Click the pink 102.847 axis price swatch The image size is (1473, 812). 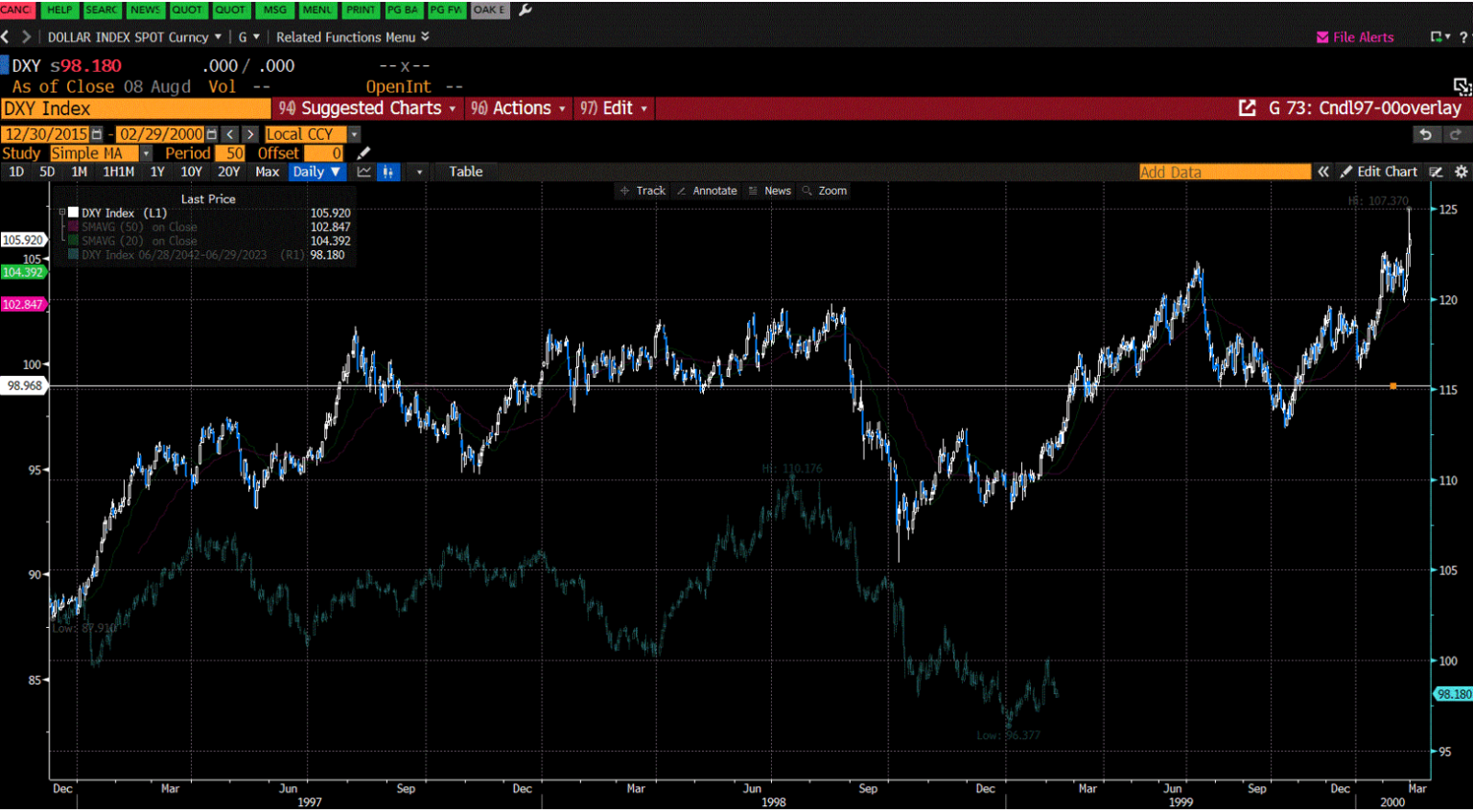[22, 305]
